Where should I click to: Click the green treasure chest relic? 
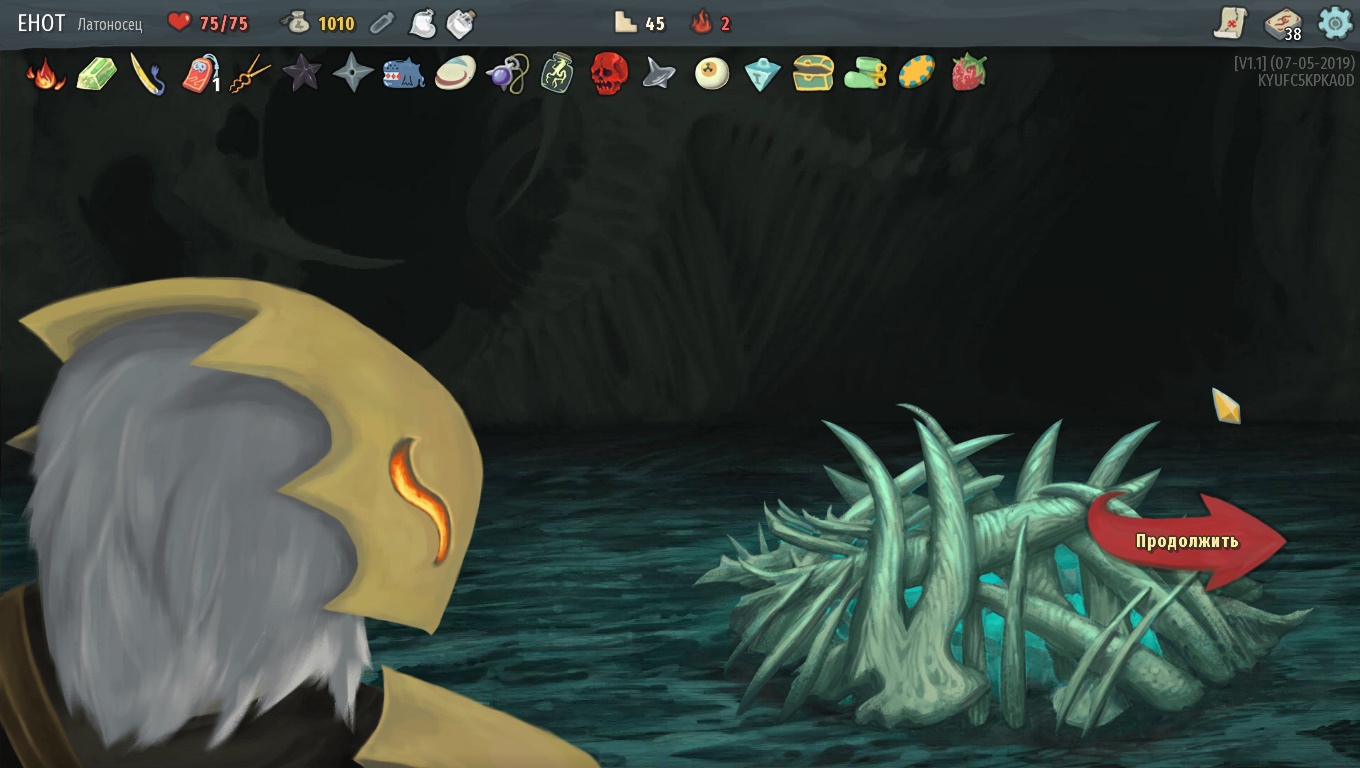pos(814,73)
